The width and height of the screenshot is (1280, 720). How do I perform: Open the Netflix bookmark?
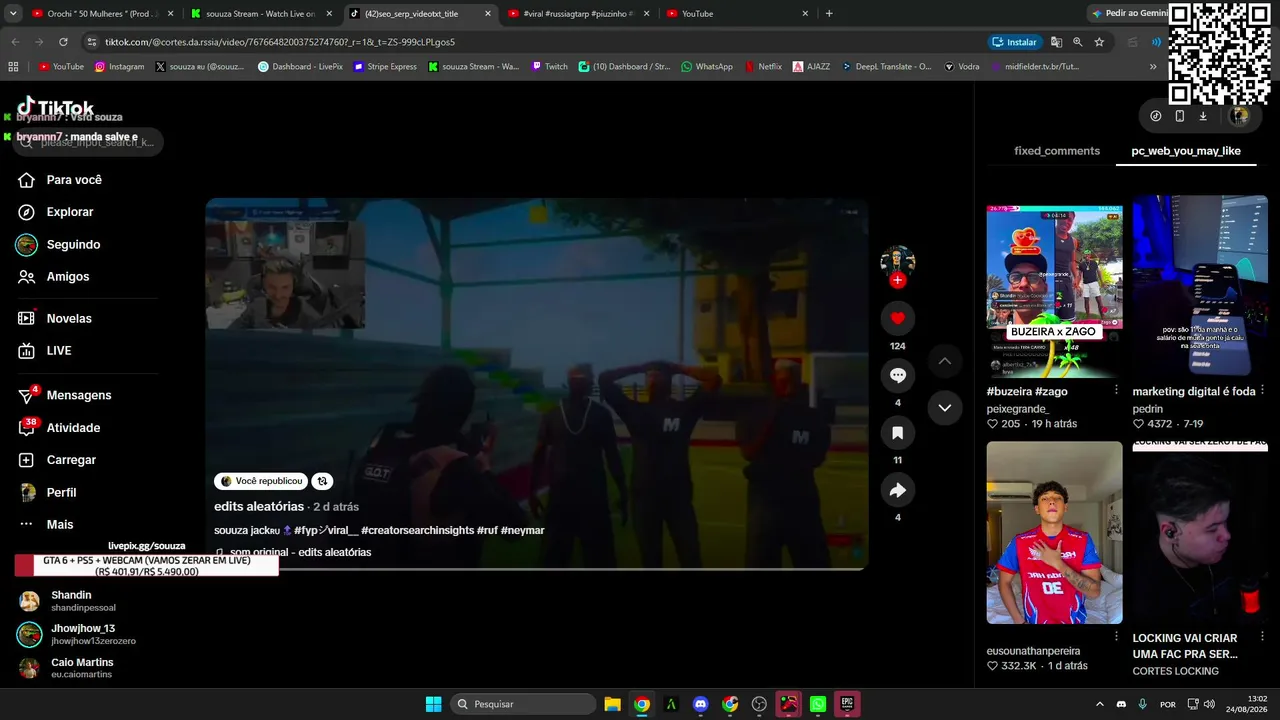point(762,67)
